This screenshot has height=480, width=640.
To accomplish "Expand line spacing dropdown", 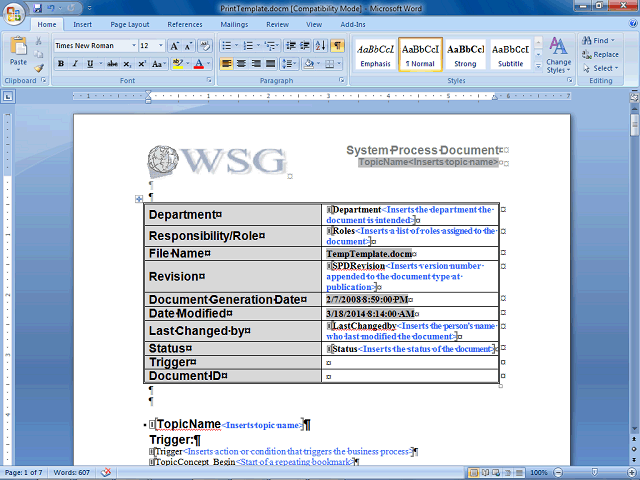I will pos(296,64).
